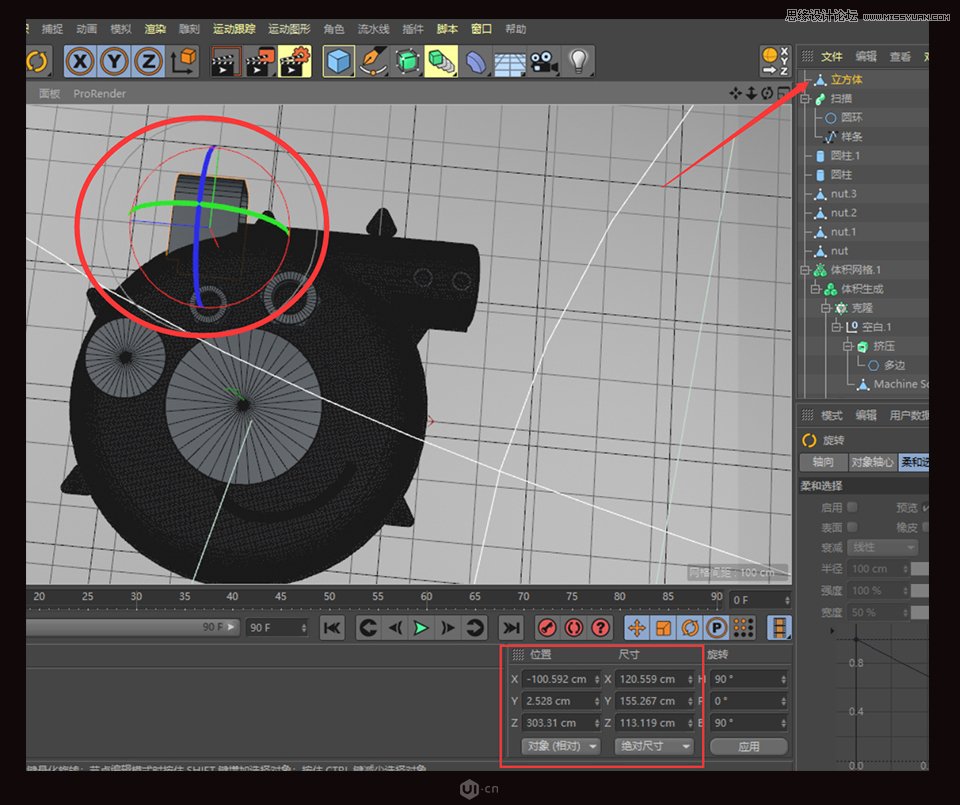Image resolution: width=960 pixels, height=805 pixels.
Task: Click the light object icon in the toolbar
Action: coord(576,62)
